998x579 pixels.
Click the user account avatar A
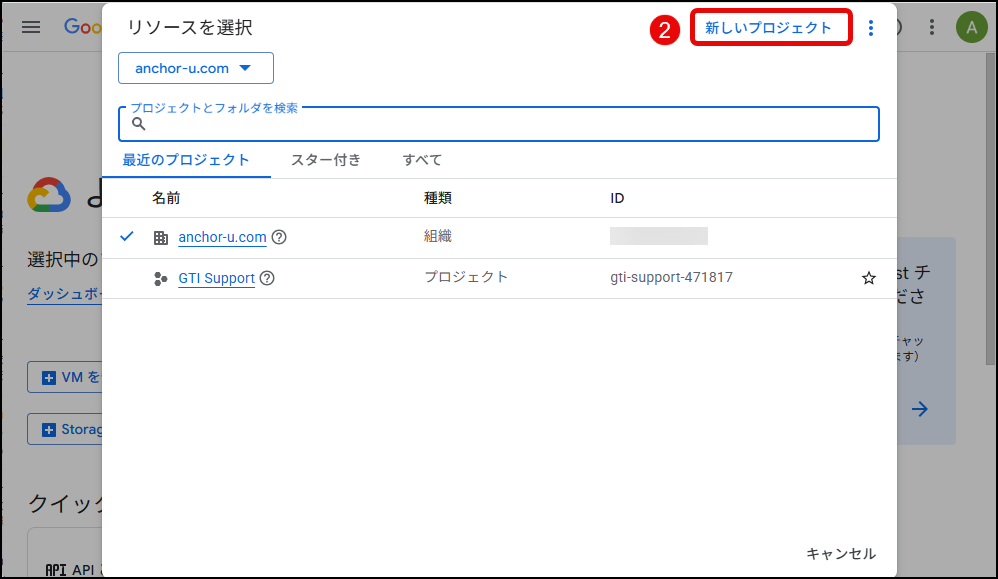[971, 27]
